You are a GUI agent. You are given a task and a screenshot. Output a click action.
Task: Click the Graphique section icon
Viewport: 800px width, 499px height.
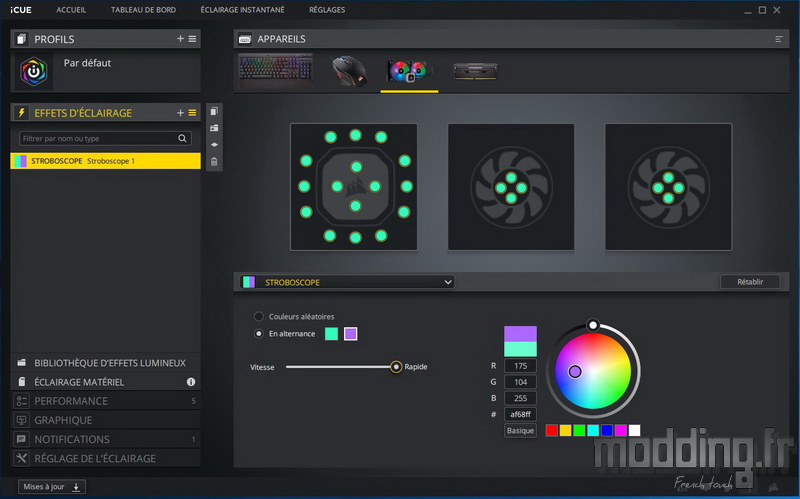click(x=21, y=420)
